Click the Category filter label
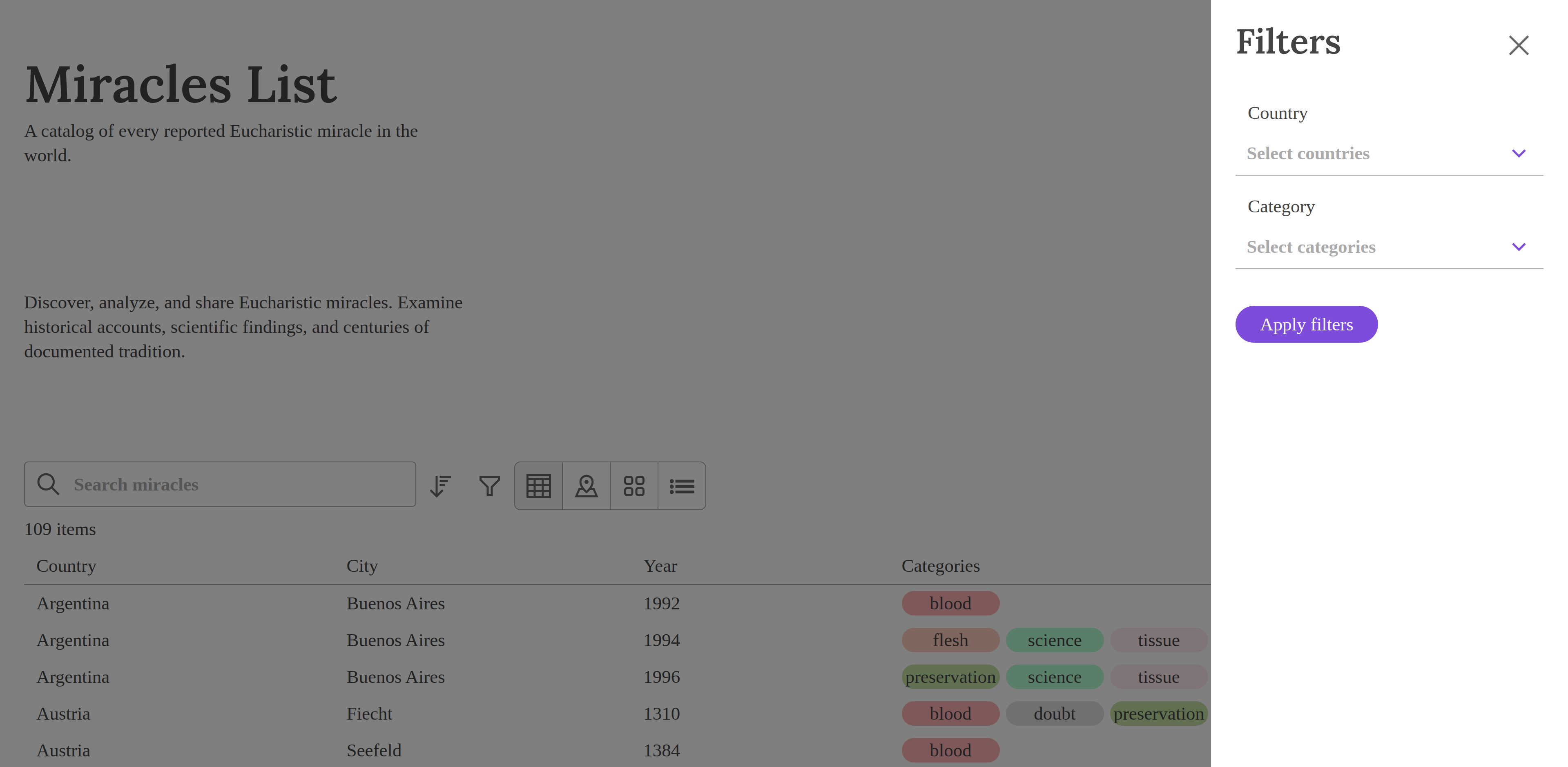1568x767 pixels. 1281,206
